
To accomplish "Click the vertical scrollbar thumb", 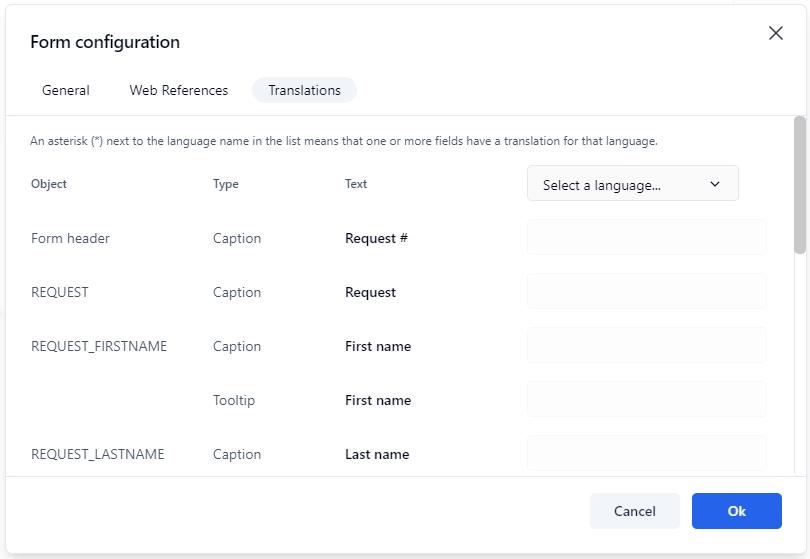I will pyautogui.click(x=799, y=185).
